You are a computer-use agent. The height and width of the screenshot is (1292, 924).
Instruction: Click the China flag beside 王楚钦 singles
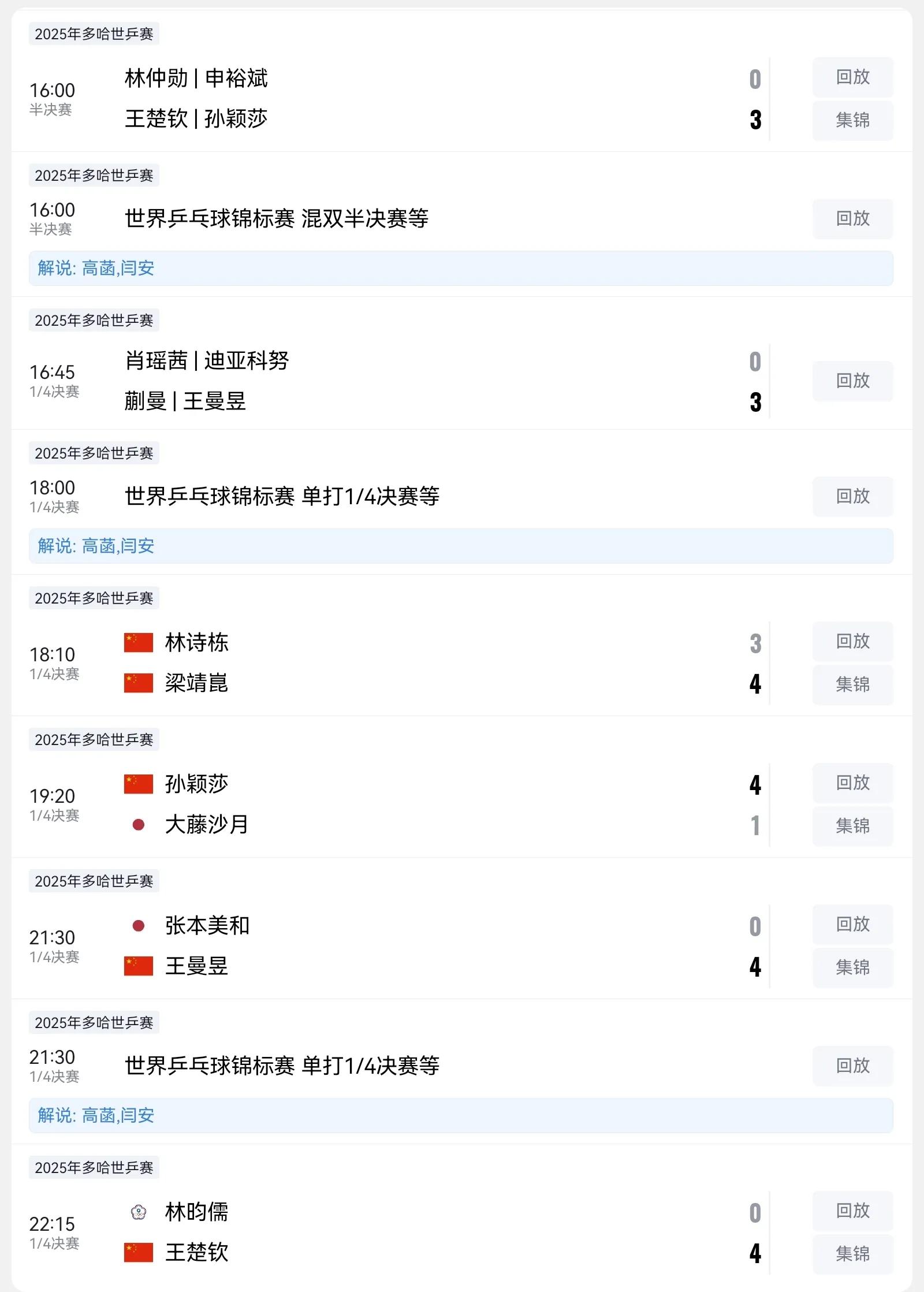pos(139,1252)
